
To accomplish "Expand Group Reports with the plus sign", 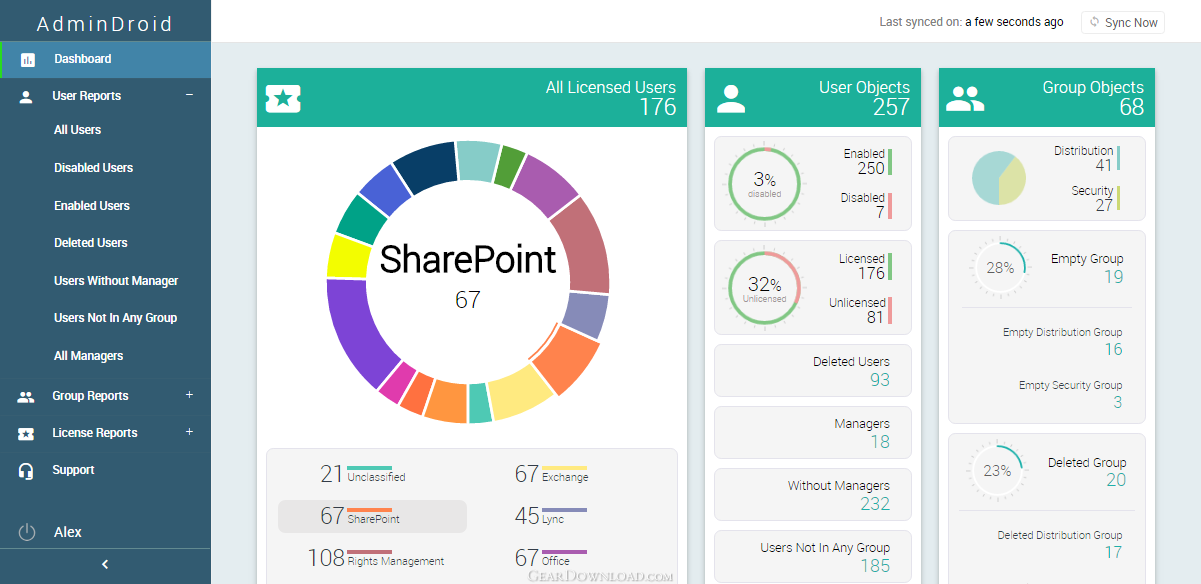I will [189, 395].
